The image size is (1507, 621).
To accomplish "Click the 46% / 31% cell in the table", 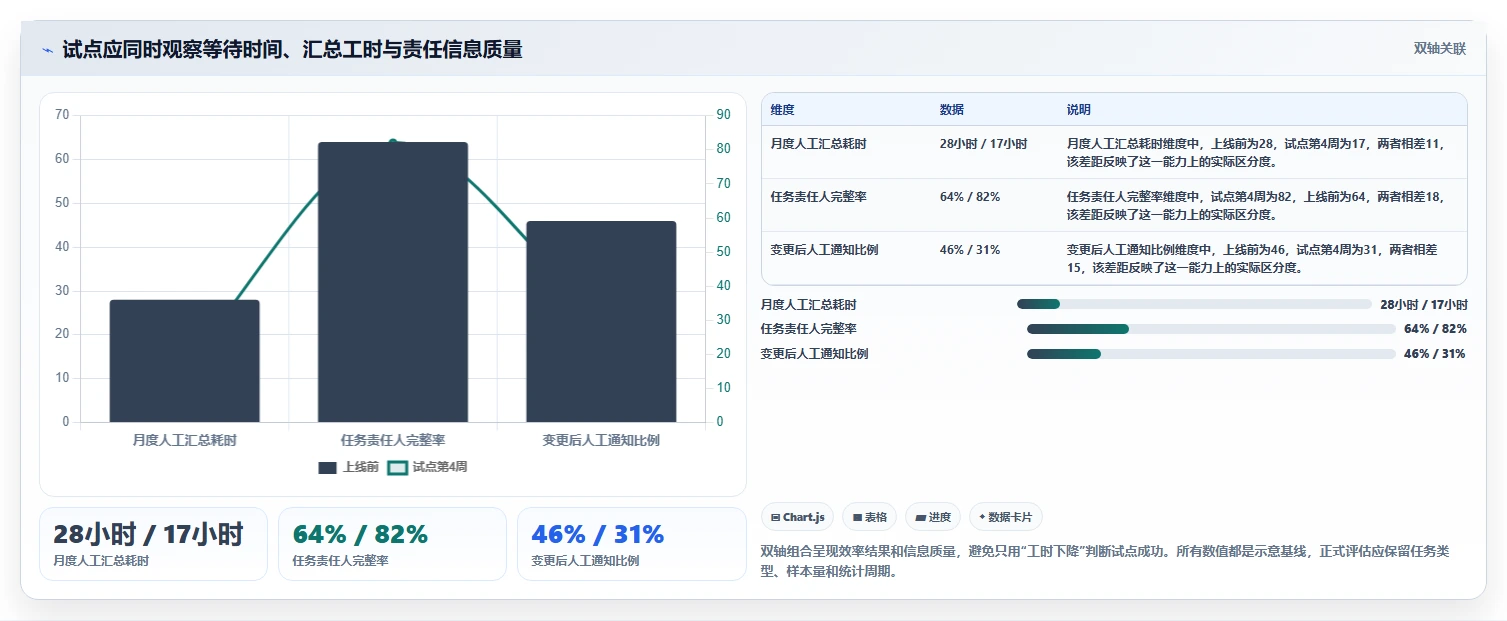I will (x=969, y=250).
